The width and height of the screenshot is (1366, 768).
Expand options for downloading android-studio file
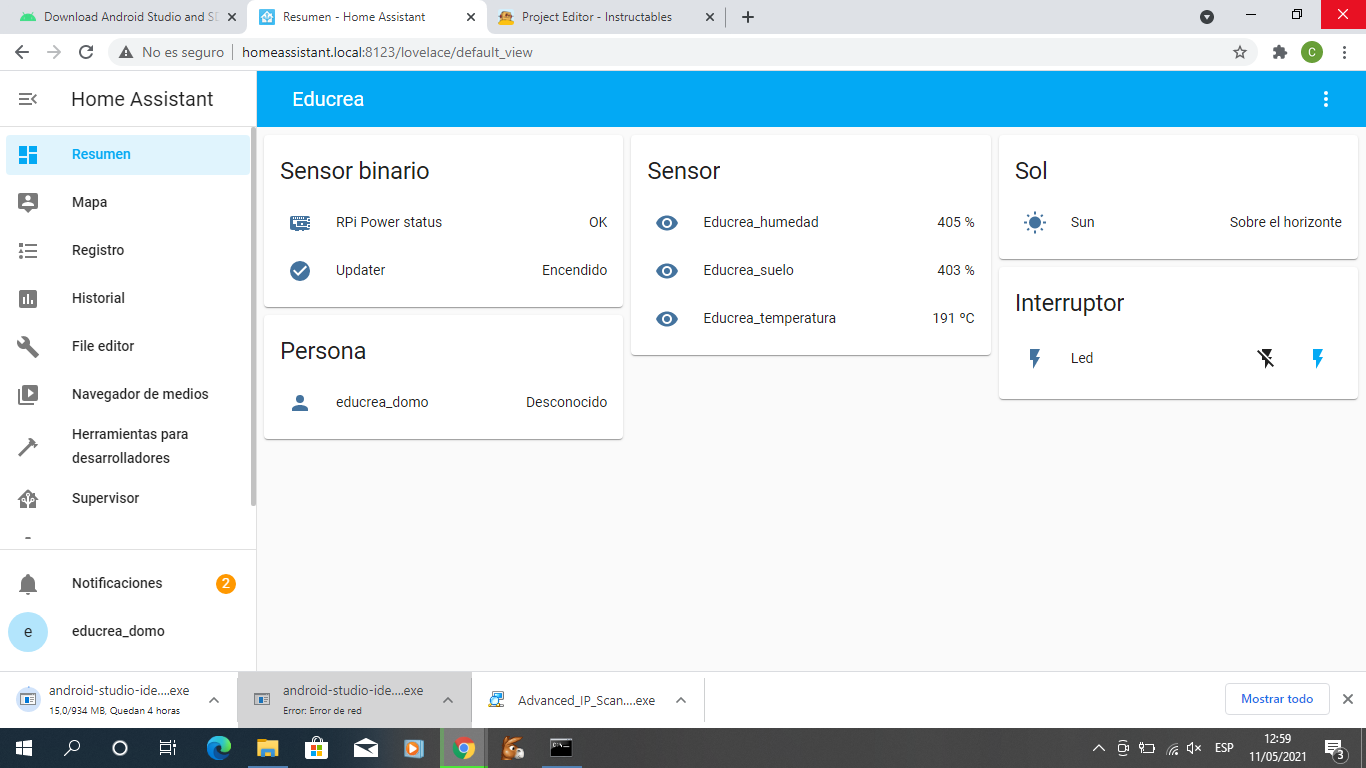tap(214, 700)
